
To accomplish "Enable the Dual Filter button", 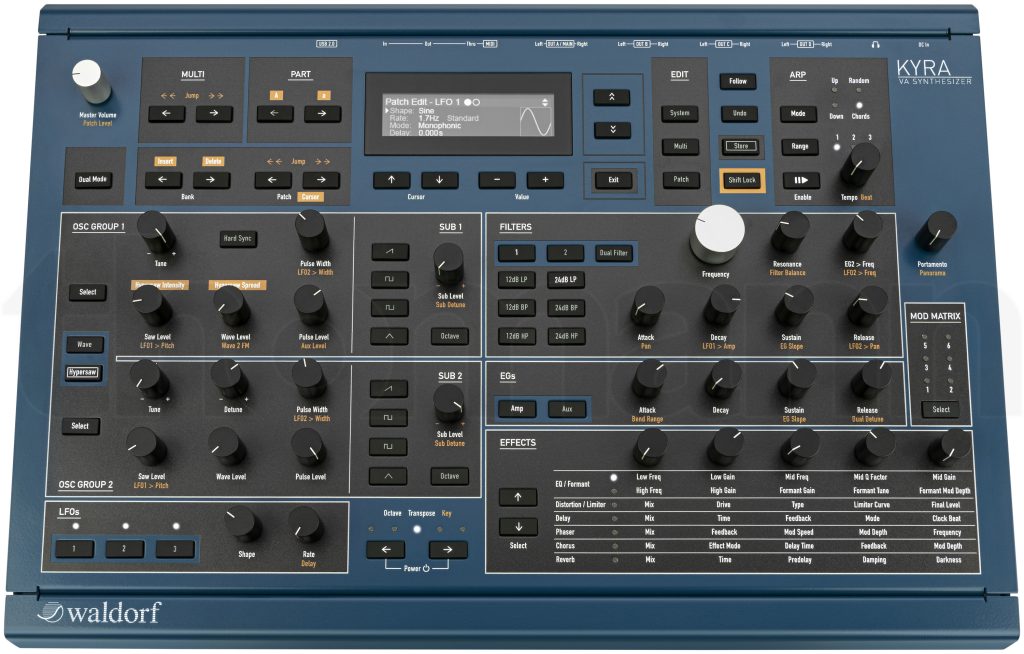I will click(614, 253).
